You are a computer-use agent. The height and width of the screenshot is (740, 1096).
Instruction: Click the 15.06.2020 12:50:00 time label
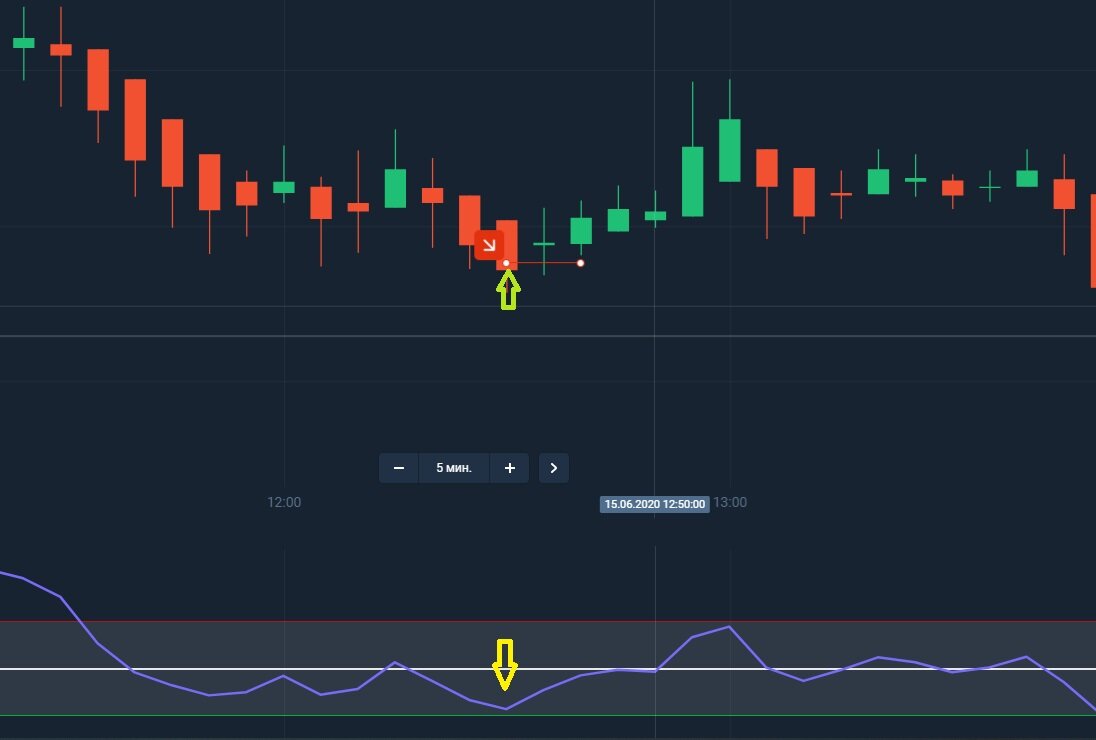pyautogui.click(x=654, y=505)
